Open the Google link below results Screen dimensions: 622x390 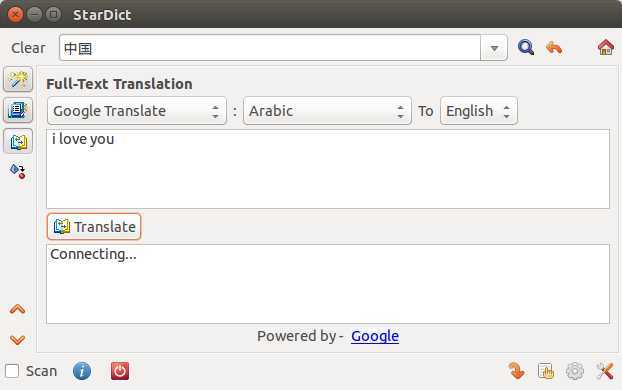pos(375,336)
